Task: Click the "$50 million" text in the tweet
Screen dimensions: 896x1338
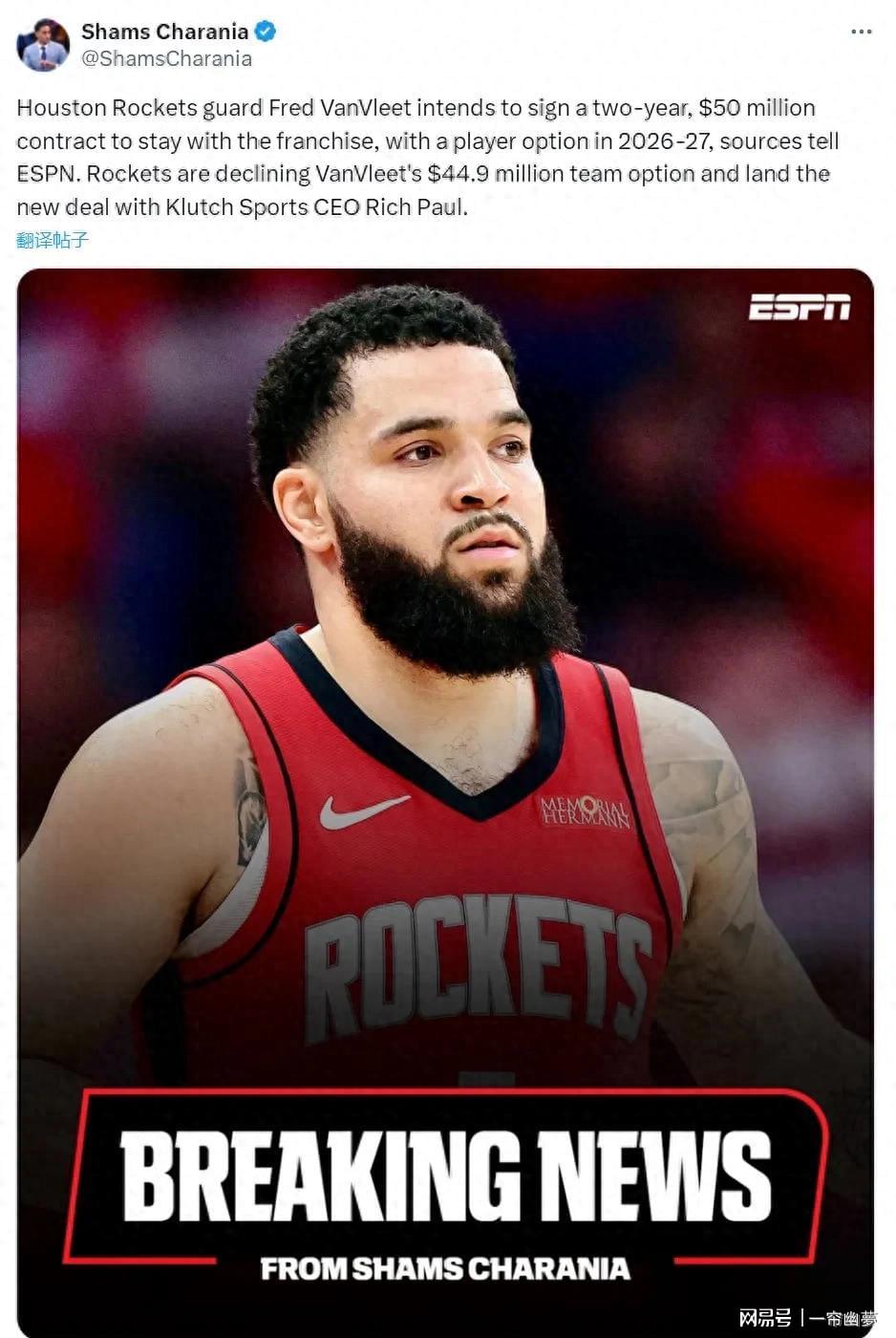Action: click(757, 108)
